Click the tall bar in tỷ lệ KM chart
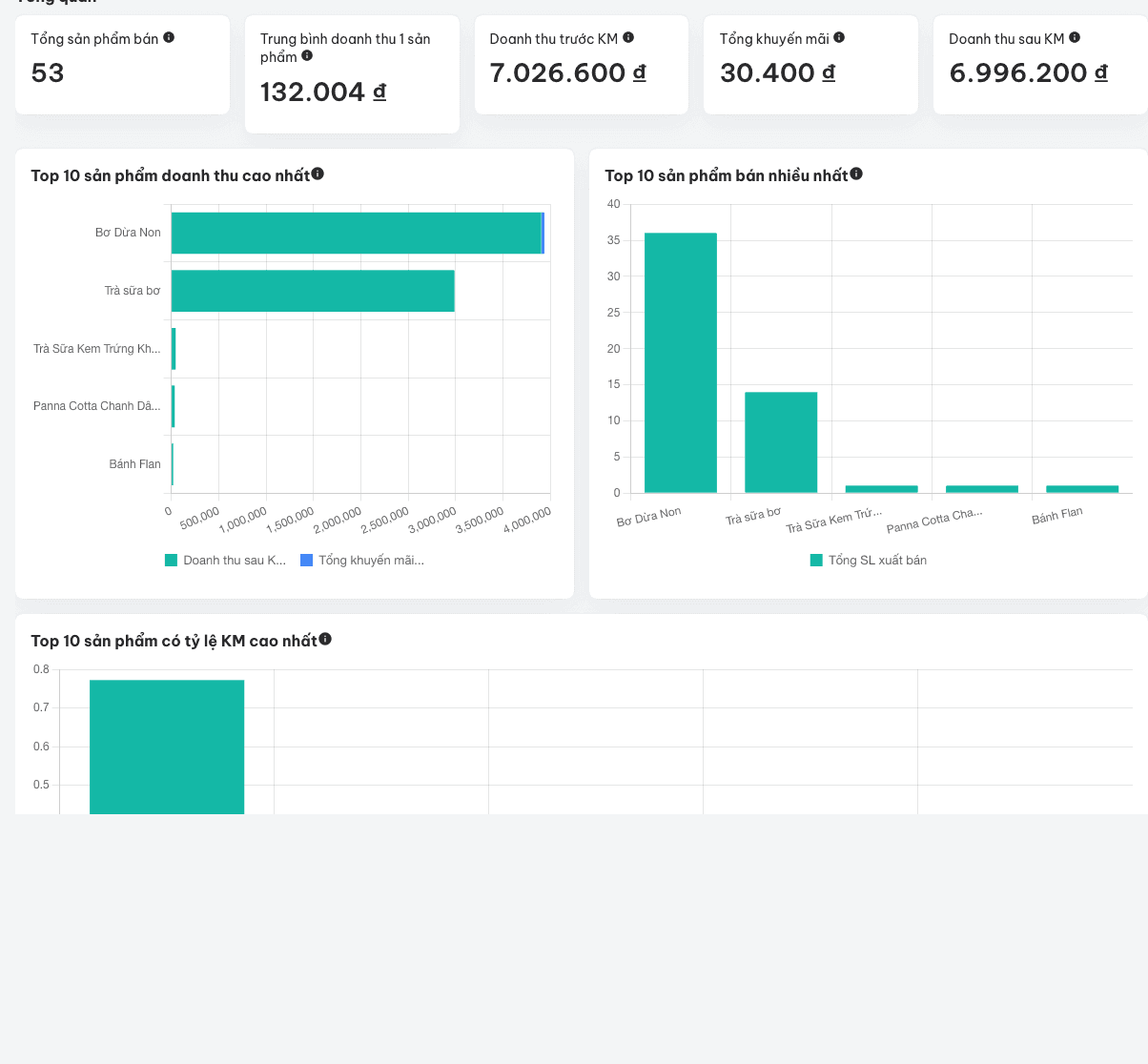The width and height of the screenshot is (1148, 1064). (167, 747)
